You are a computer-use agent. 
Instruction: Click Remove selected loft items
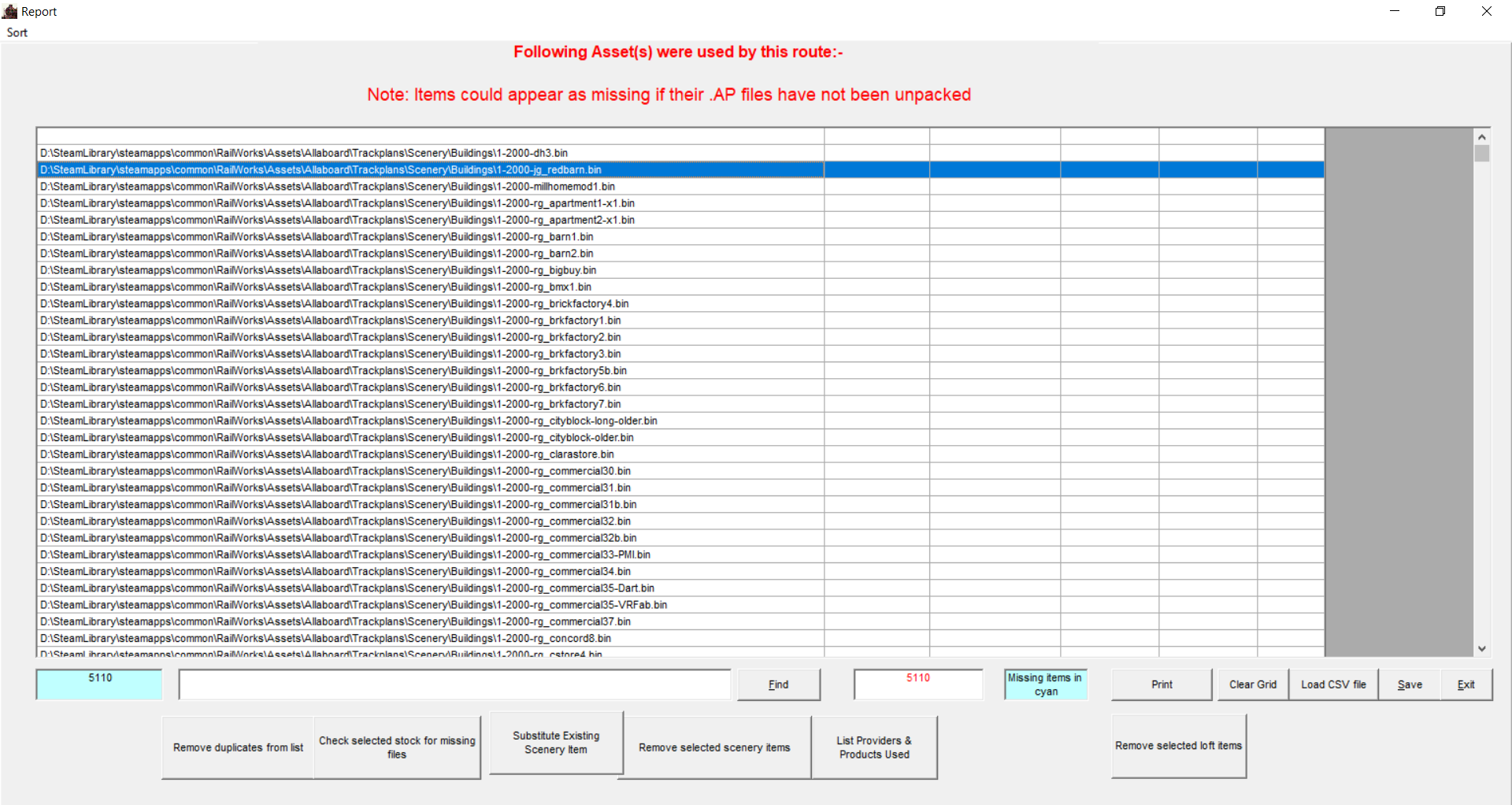pyautogui.click(x=1178, y=746)
